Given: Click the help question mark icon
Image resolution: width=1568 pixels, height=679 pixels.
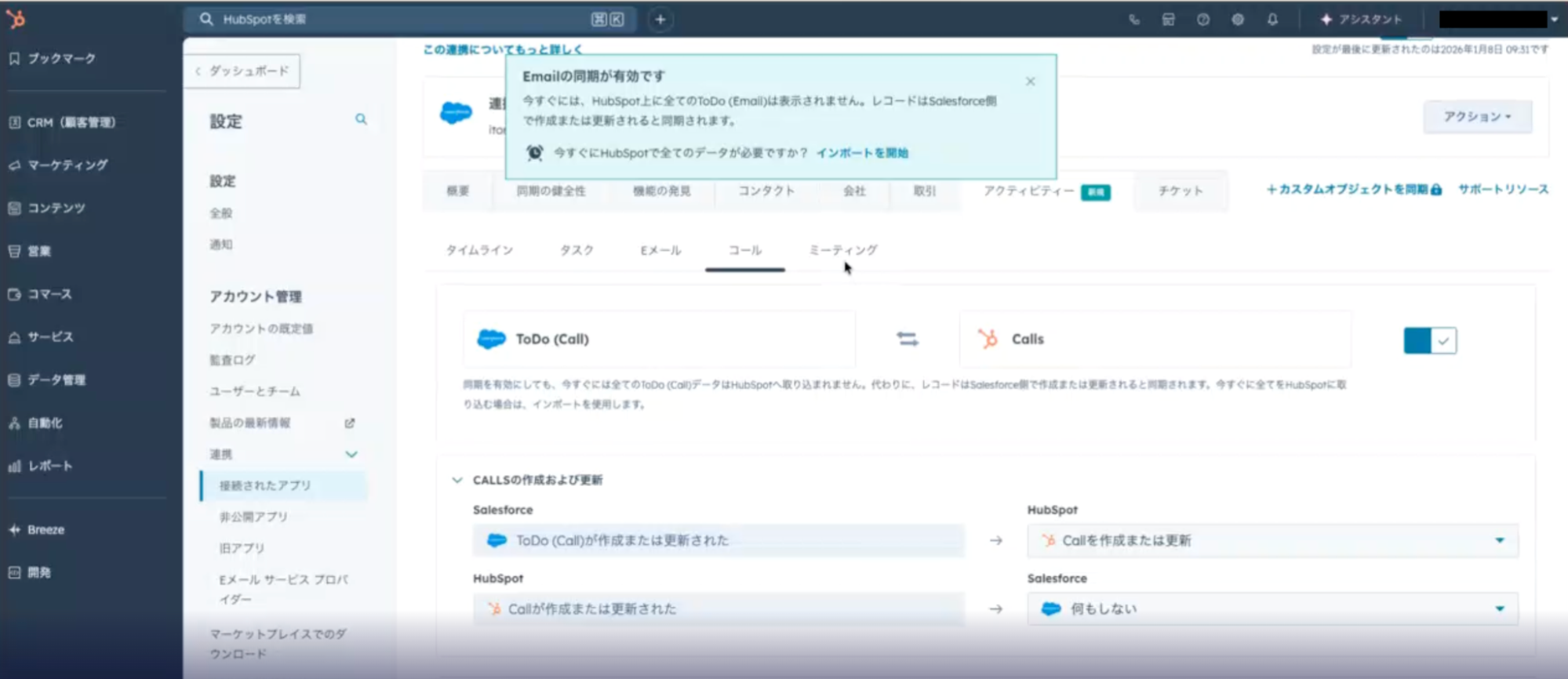Looking at the screenshot, I should 1202,20.
